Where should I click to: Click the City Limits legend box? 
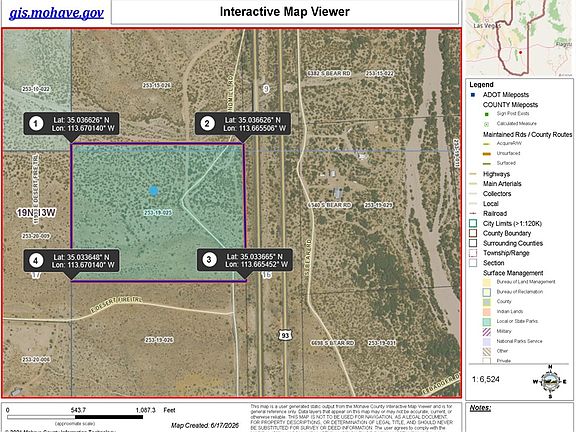click(x=473, y=223)
